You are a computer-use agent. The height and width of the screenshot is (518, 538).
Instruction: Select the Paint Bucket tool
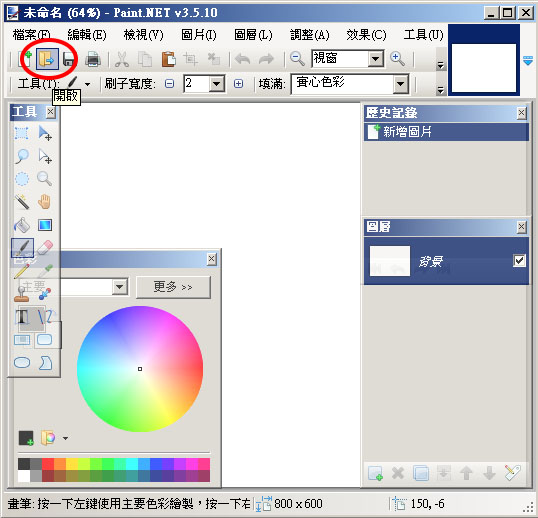22,225
